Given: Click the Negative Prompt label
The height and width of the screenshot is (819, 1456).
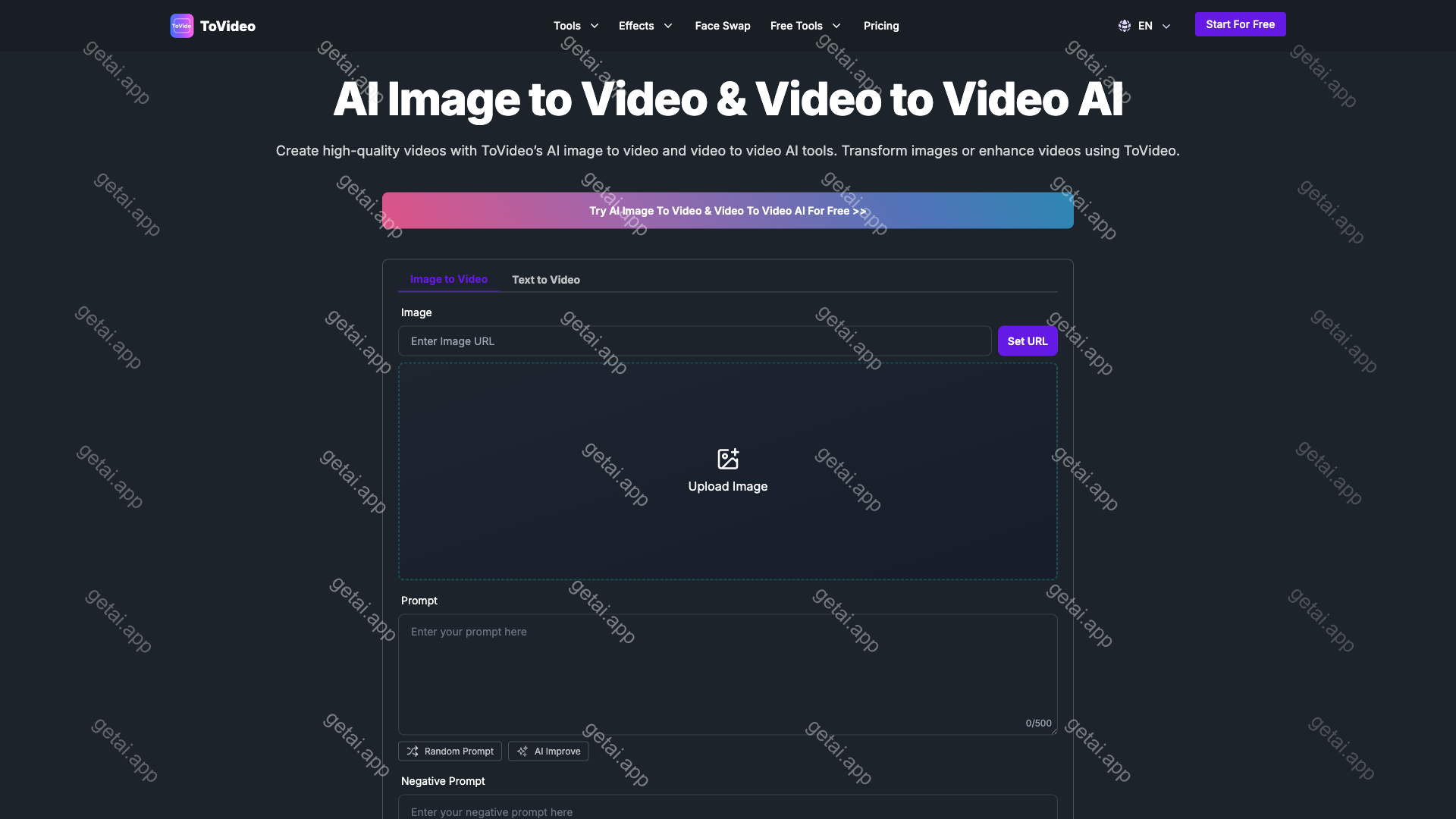Looking at the screenshot, I should pyautogui.click(x=443, y=781).
